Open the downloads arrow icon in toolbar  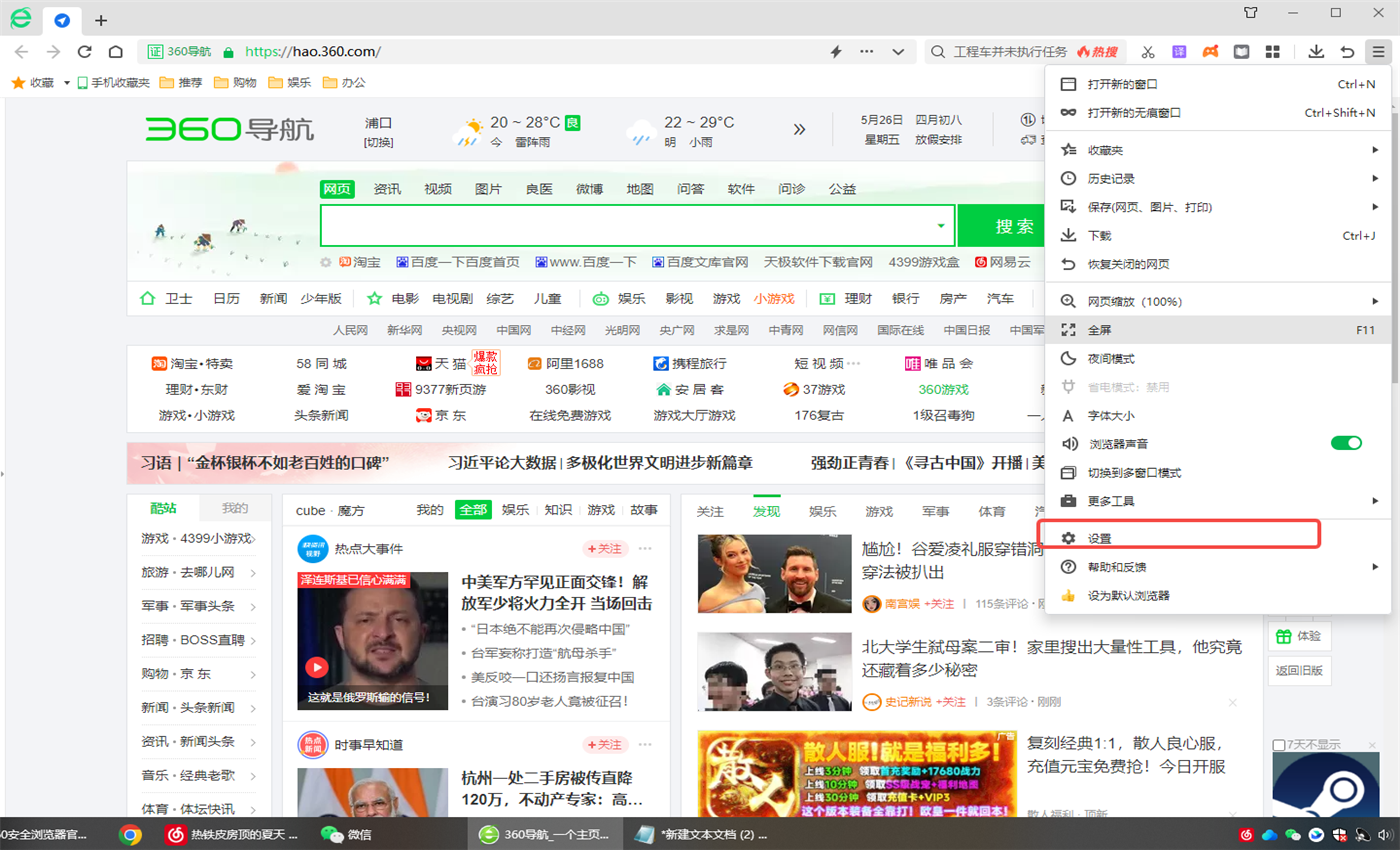(1316, 51)
